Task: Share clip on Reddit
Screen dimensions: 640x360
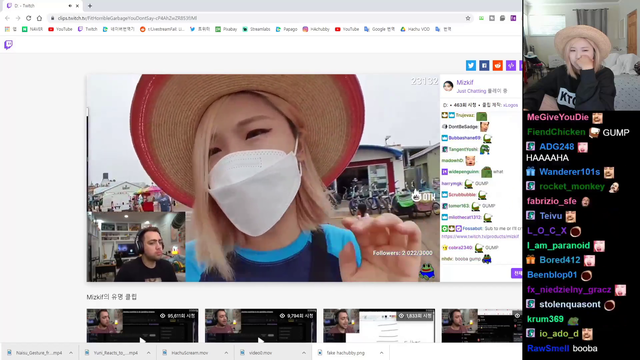Action: click(498, 65)
